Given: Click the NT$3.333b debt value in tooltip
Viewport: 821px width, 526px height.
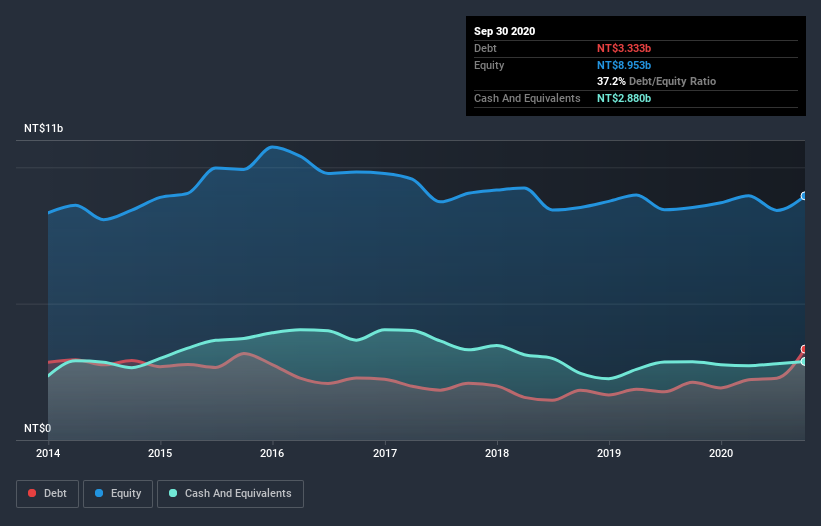Looking at the screenshot, I should [x=624, y=48].
